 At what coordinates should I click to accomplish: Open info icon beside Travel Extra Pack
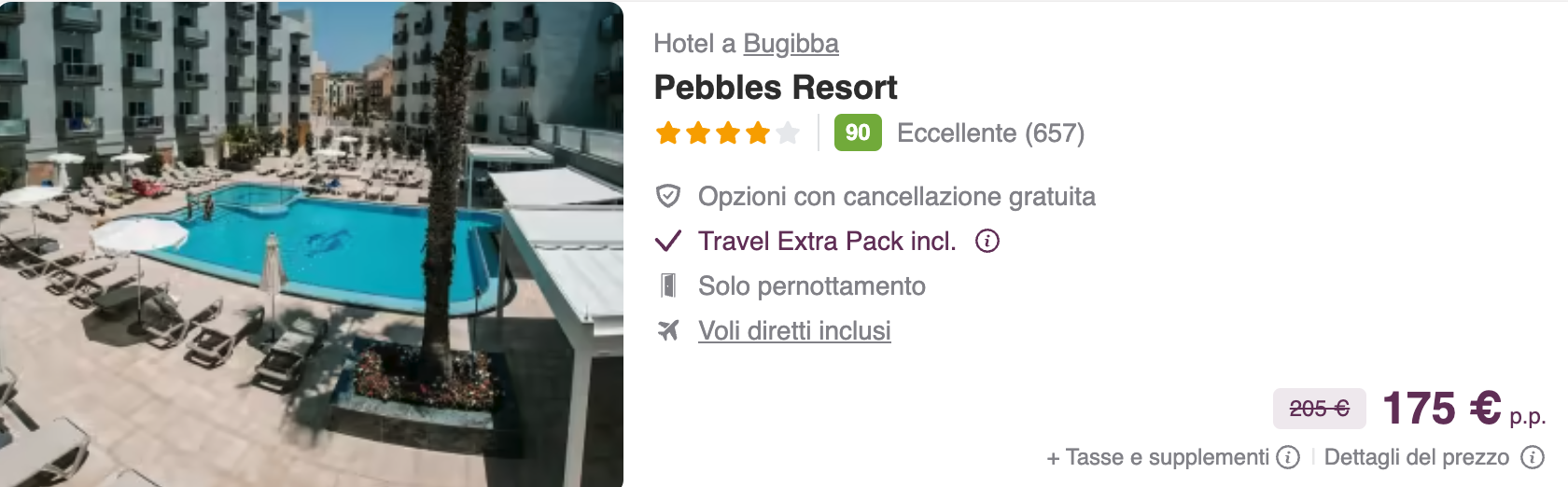[987, 241]
